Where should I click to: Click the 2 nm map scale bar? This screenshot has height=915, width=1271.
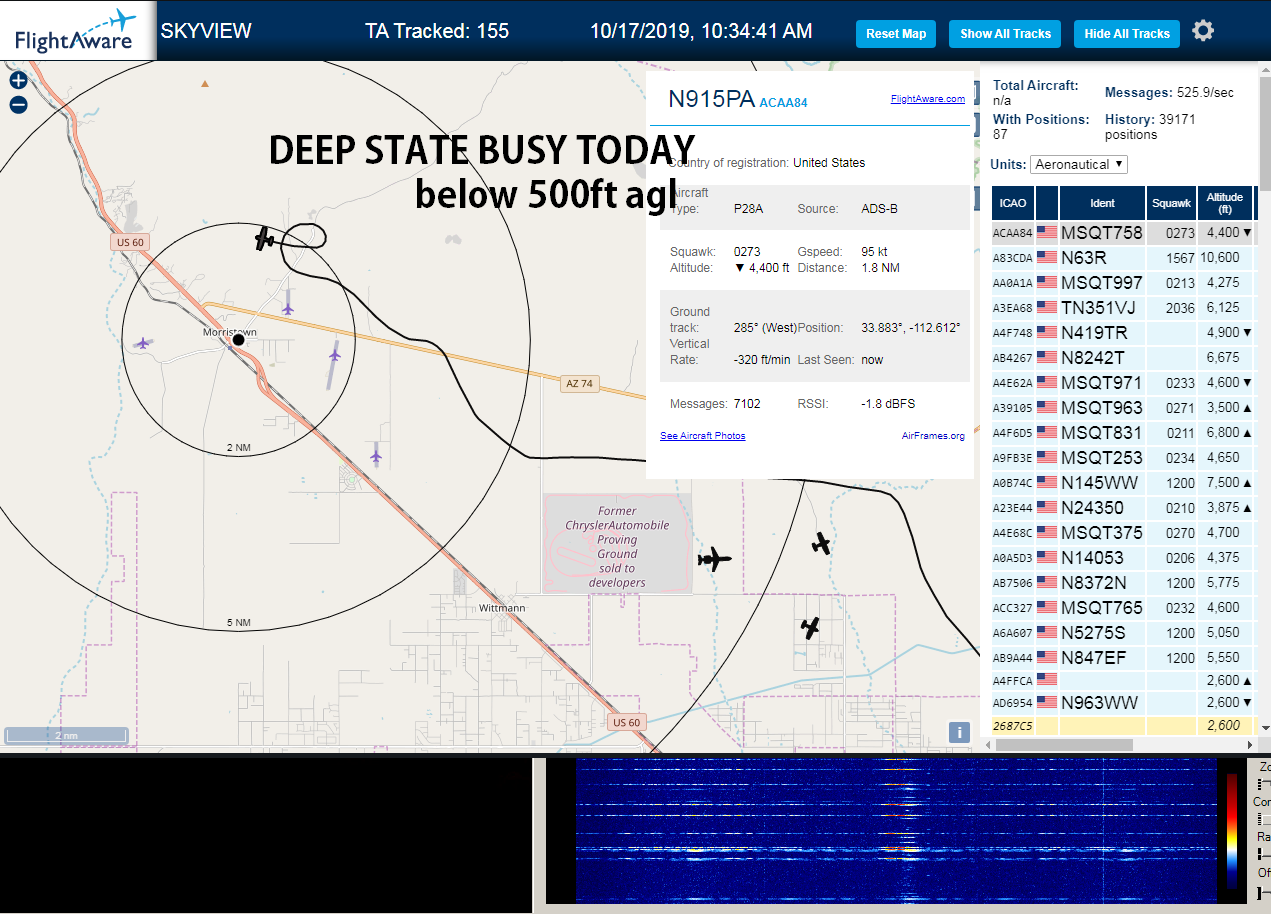66,736
